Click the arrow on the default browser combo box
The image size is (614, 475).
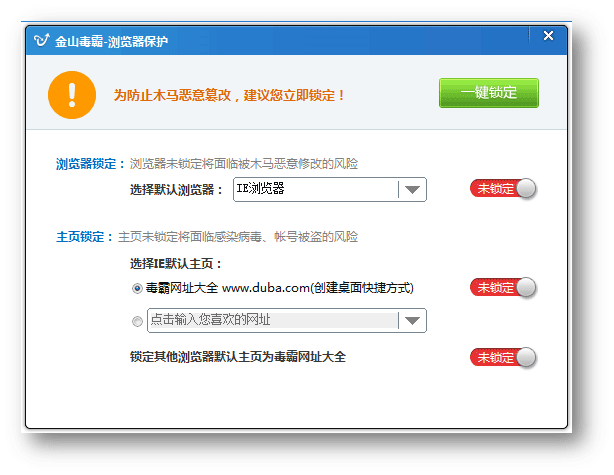411,189
